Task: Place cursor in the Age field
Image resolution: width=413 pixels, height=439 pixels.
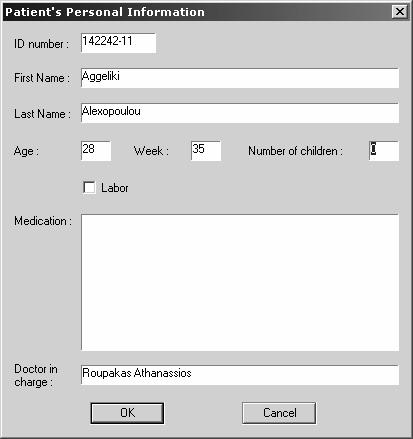Action: 96,151
